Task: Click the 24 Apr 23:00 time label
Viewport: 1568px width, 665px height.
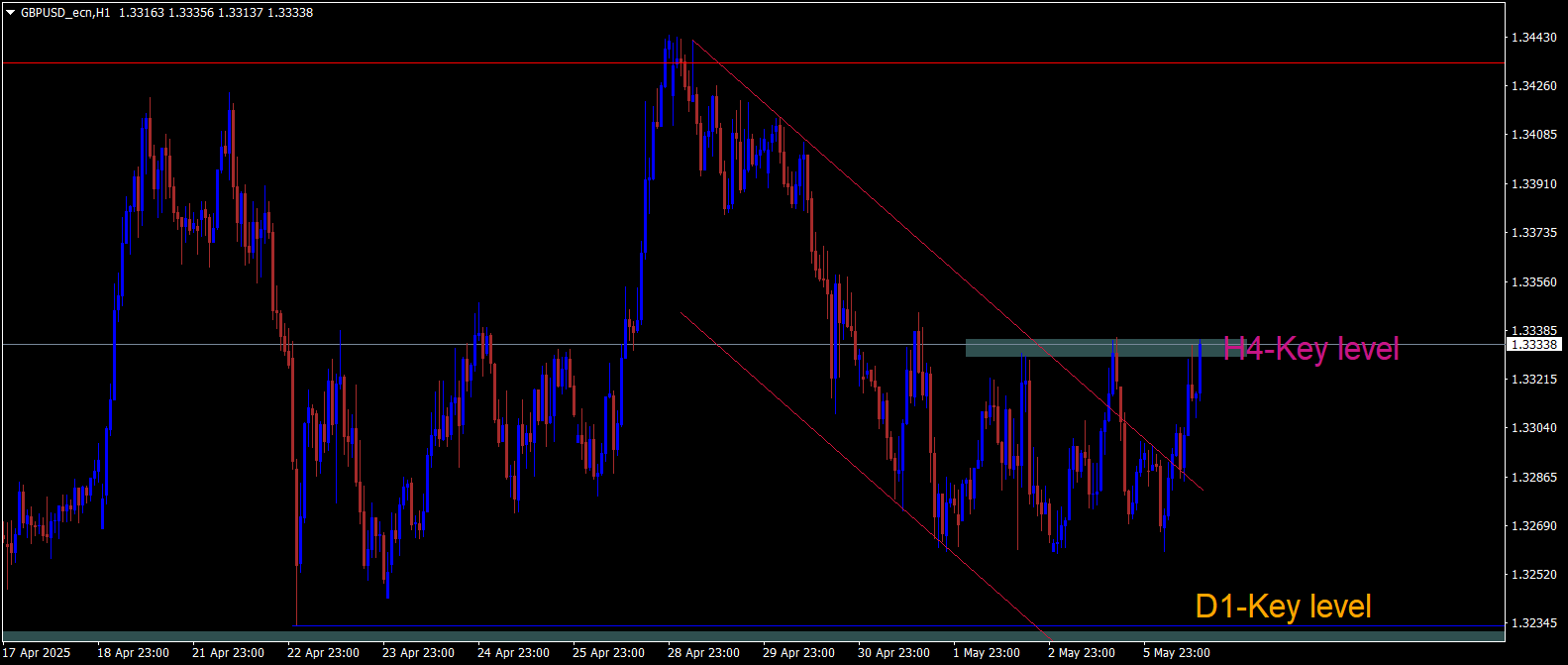Action: pyautogui.click(x=513, y=653)
